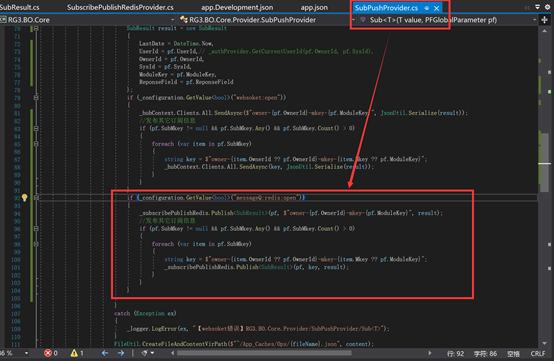Screen dimensions: 554x361
Task: Click the _subscribePublishRedis.Publish line 94
Action: [x=291, y=213]
